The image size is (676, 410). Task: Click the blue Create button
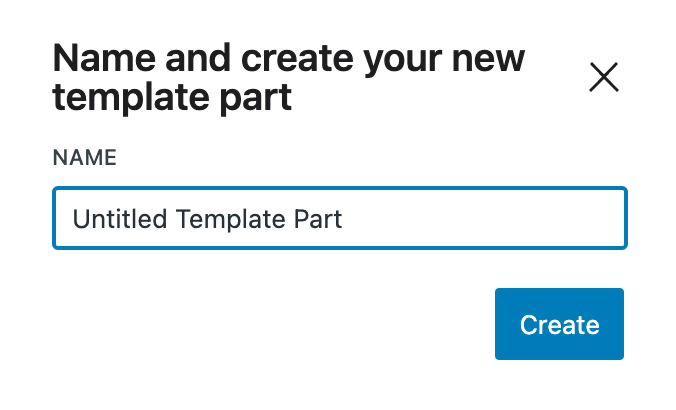coord(559,324)
